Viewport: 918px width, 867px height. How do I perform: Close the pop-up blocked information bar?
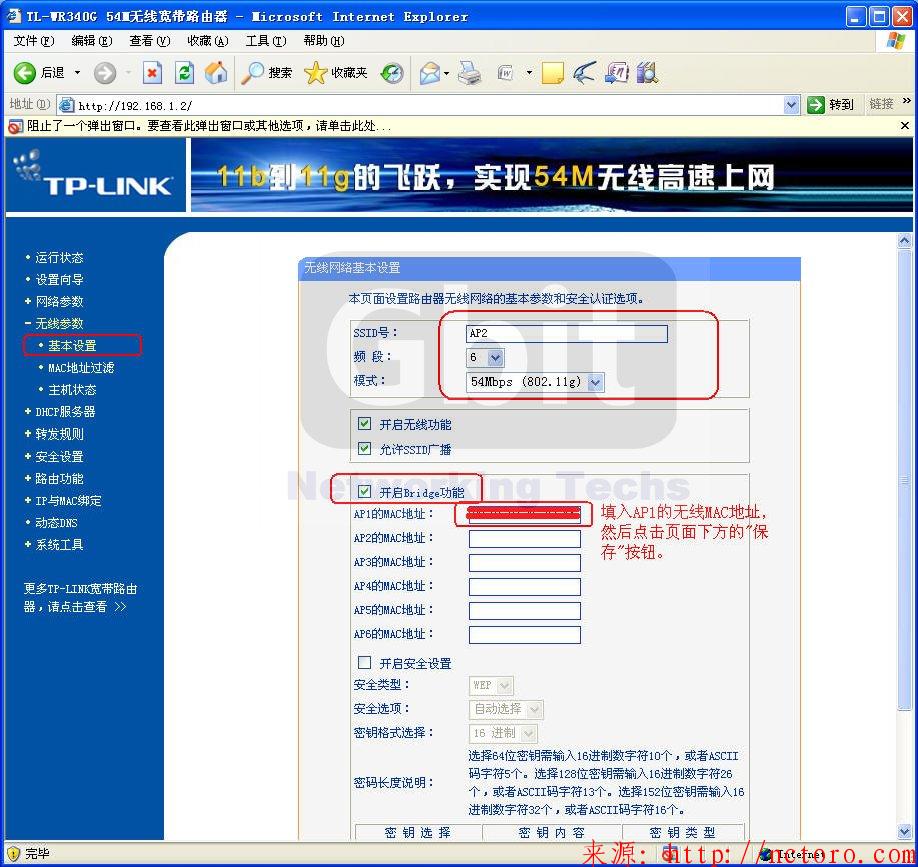pos(905,125)
